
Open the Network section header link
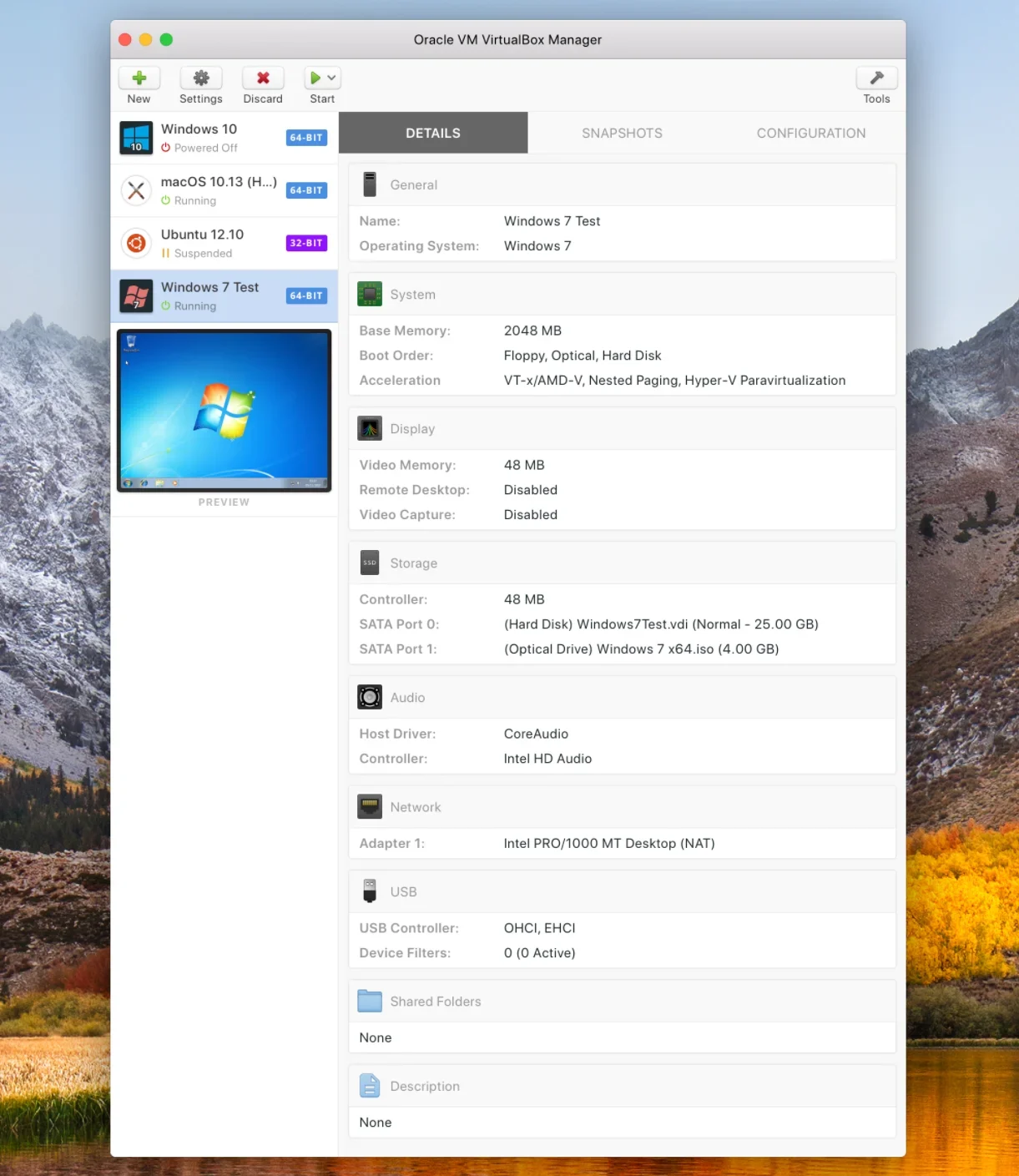[x=416, y=807]
